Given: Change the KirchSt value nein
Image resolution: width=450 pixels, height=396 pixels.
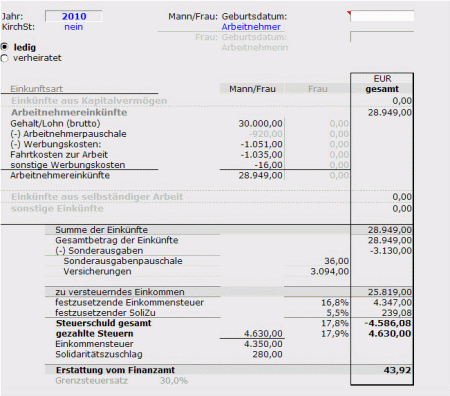Looking at the screenshot, I should point(74,27).
